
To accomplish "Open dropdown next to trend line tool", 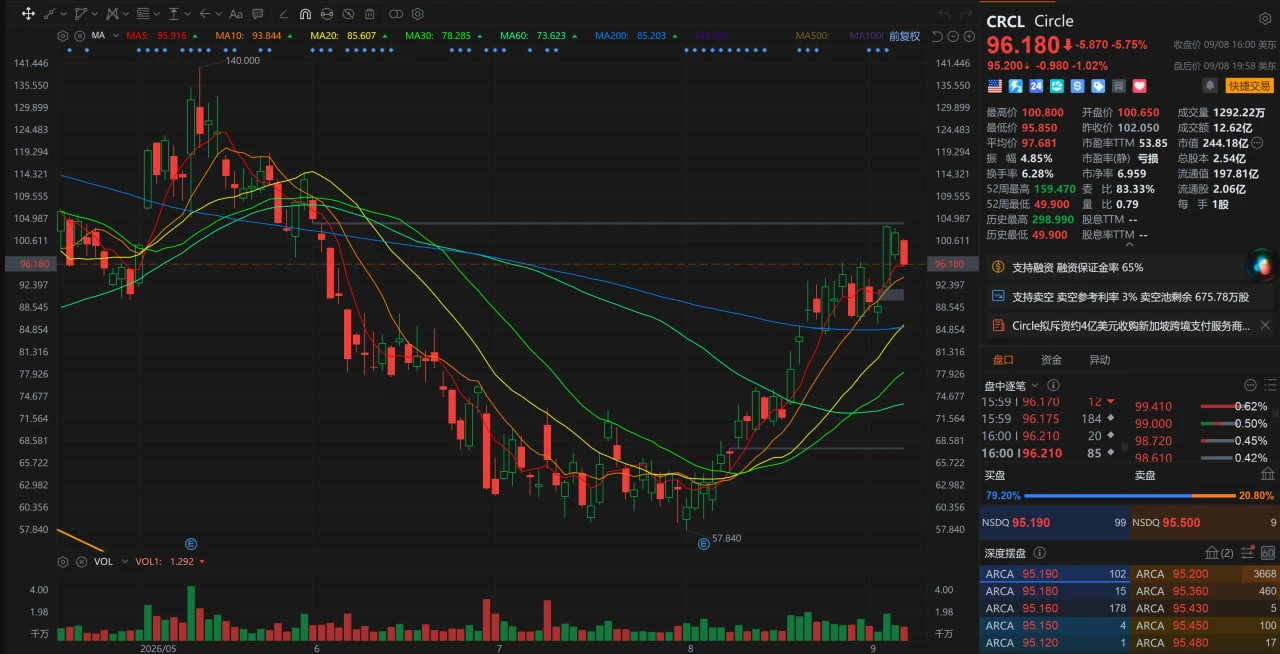I will click(x=64, y=15).
